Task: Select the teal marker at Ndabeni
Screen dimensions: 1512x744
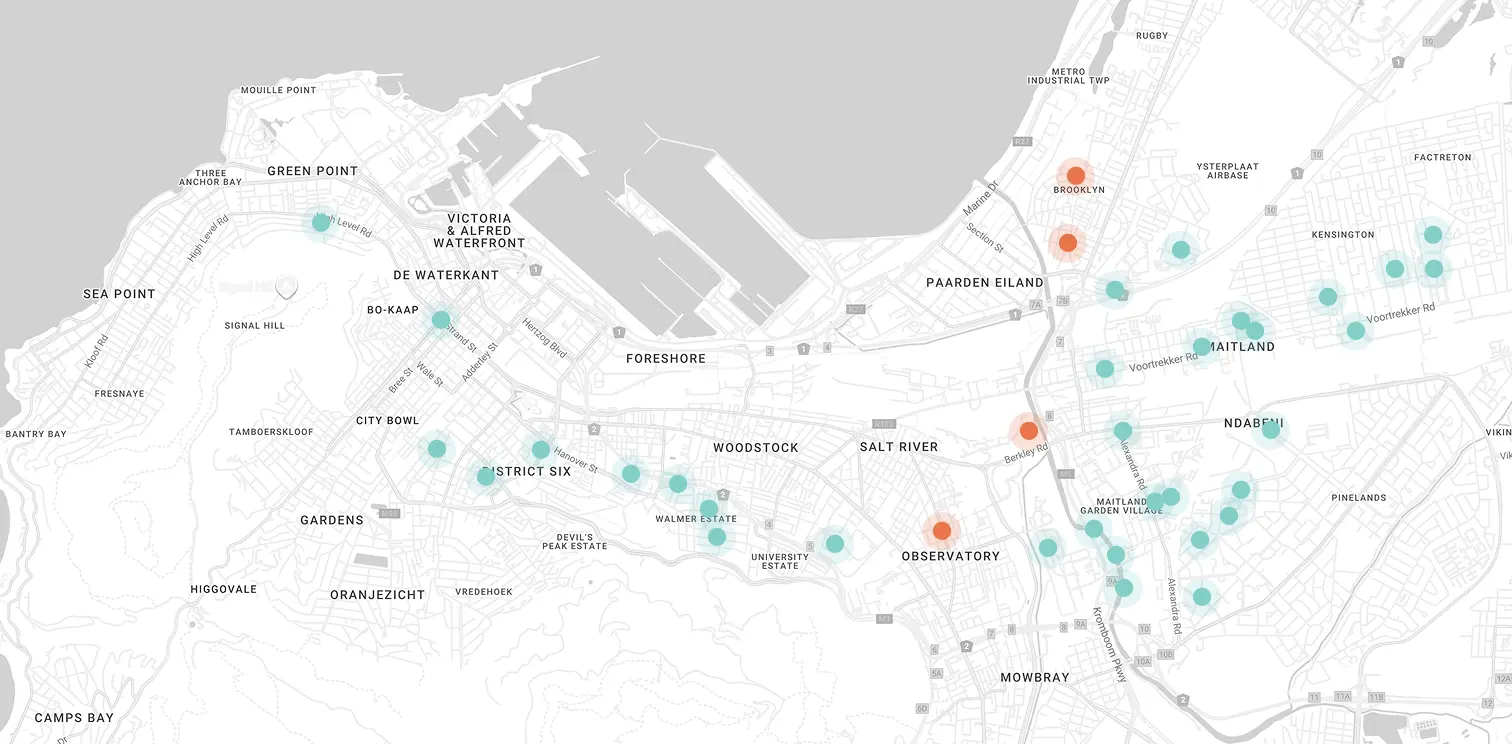Action: coord(1270,430)
